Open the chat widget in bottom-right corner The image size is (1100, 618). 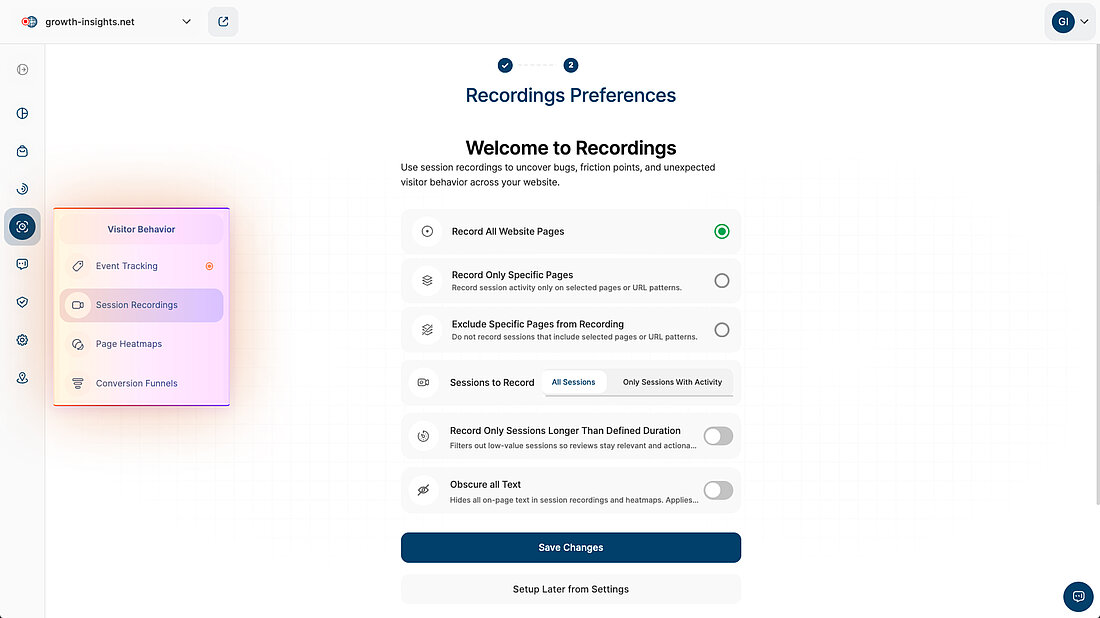click(x=1078, y=596)
